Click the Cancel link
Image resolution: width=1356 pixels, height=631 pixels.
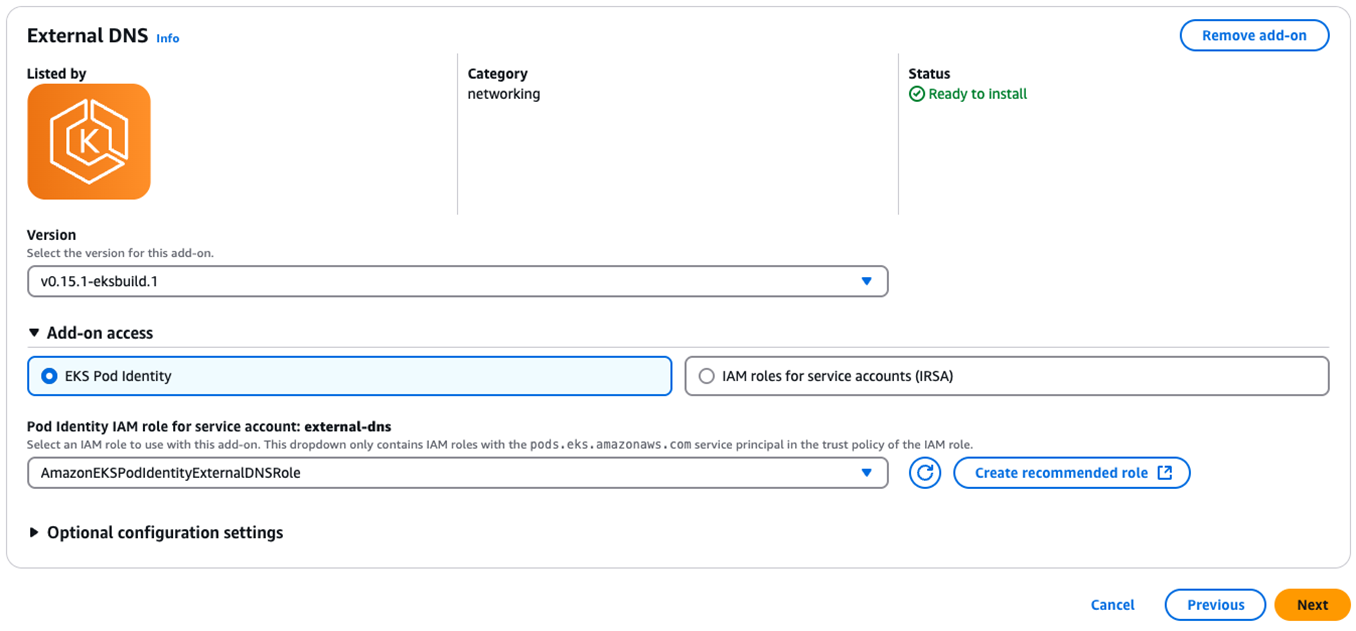[1112, 604]
